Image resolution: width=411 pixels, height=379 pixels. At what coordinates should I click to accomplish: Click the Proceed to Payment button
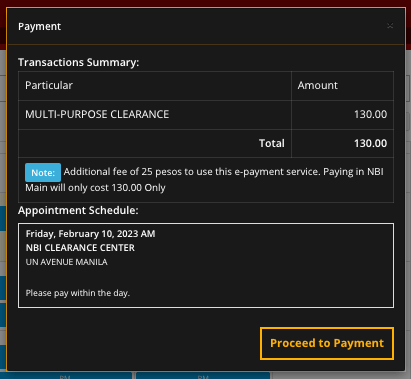tap(327, 343)
